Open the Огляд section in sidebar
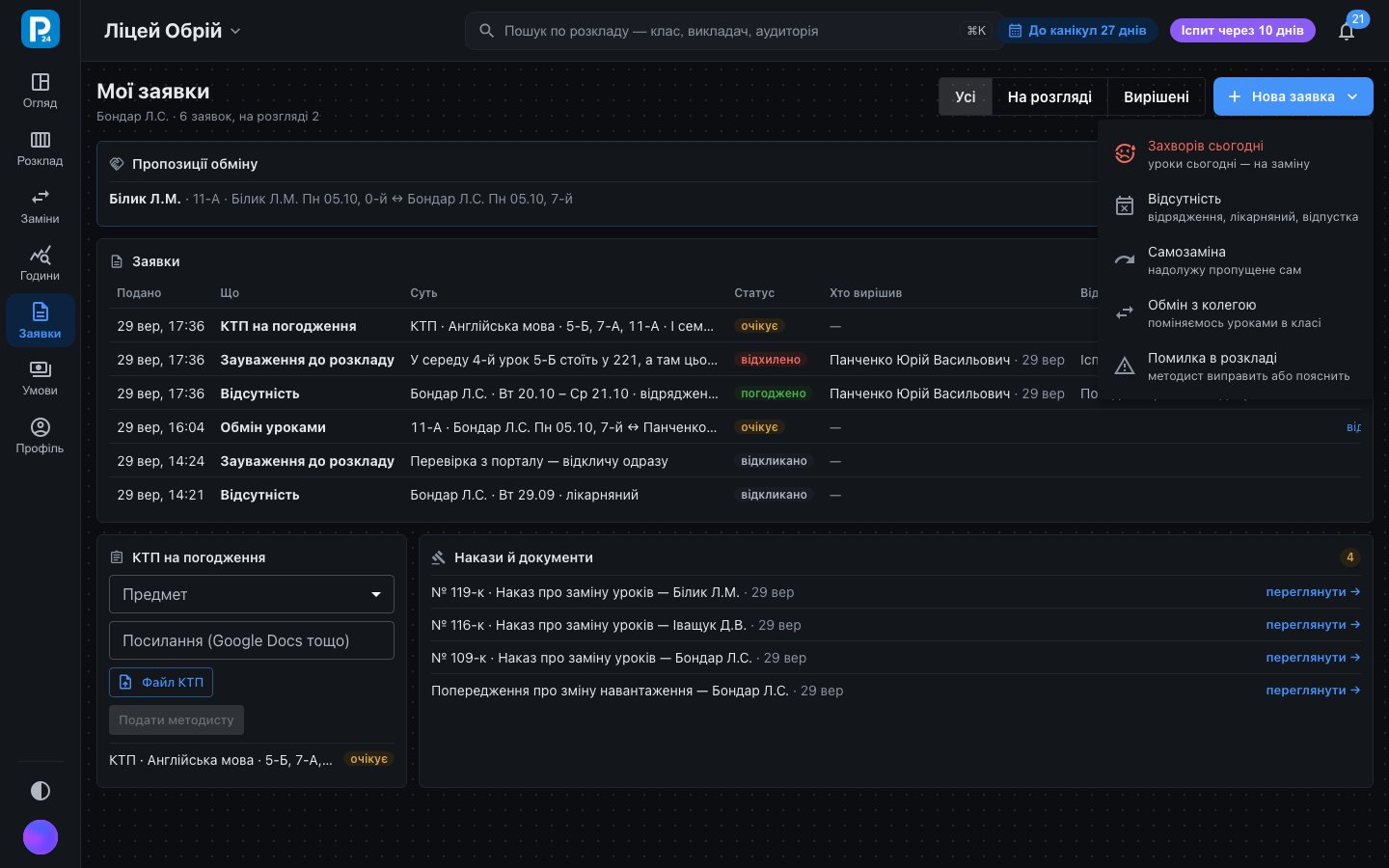Viewport: 1389px width, 868px height. tap(40, 91)
